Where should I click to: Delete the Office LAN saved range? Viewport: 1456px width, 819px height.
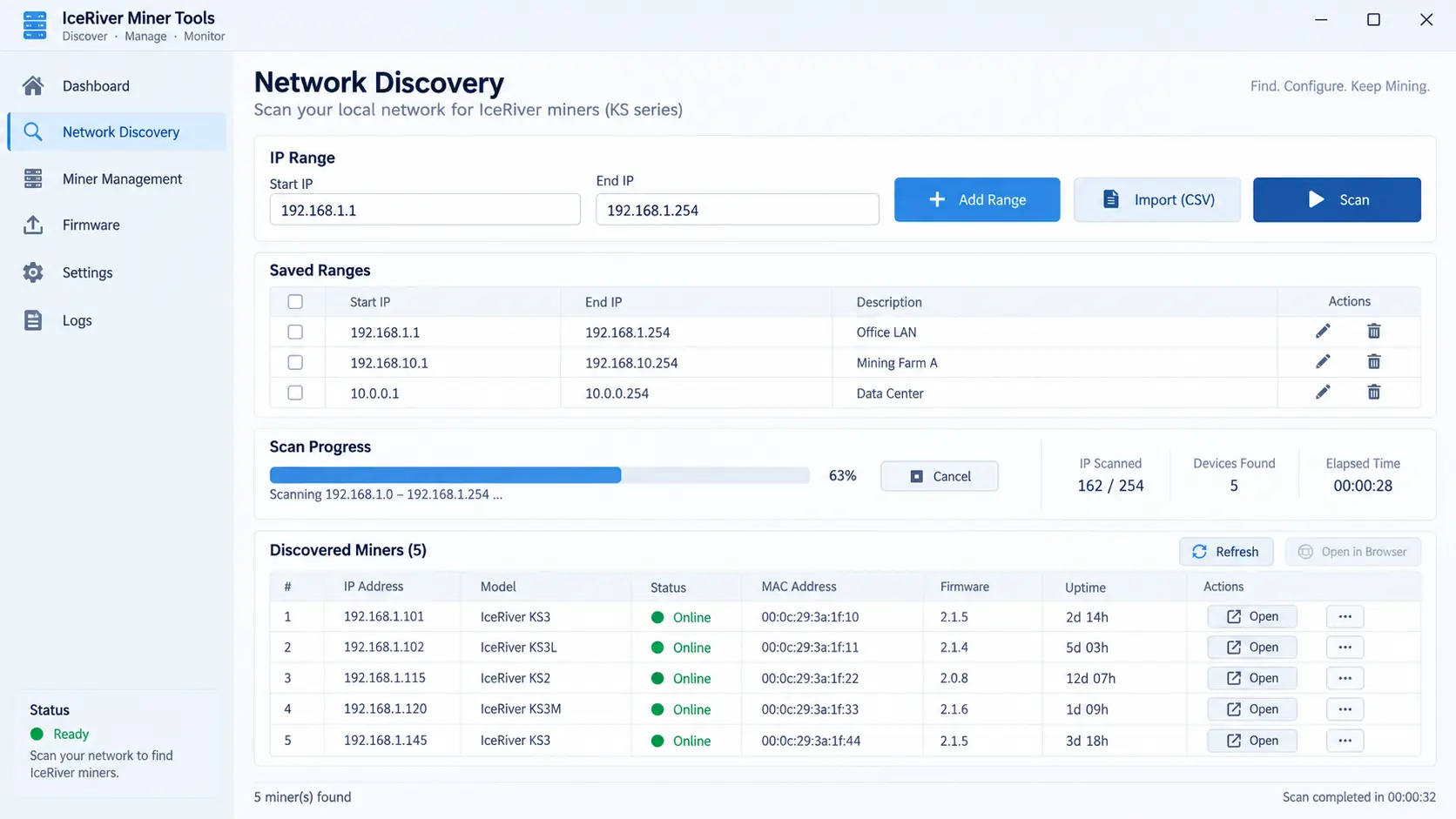pyautogui.click(x=1373, y=332)
